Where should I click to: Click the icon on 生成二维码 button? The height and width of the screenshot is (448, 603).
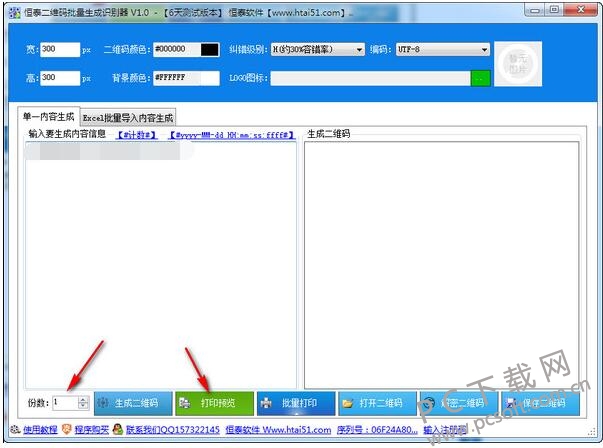(103, 403)
